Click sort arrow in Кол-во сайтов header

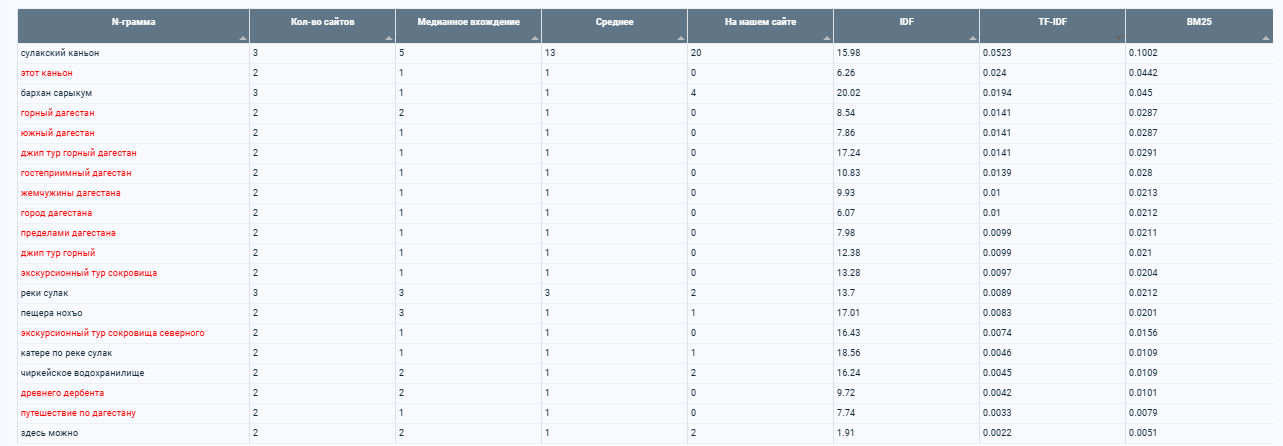point(389,38)
